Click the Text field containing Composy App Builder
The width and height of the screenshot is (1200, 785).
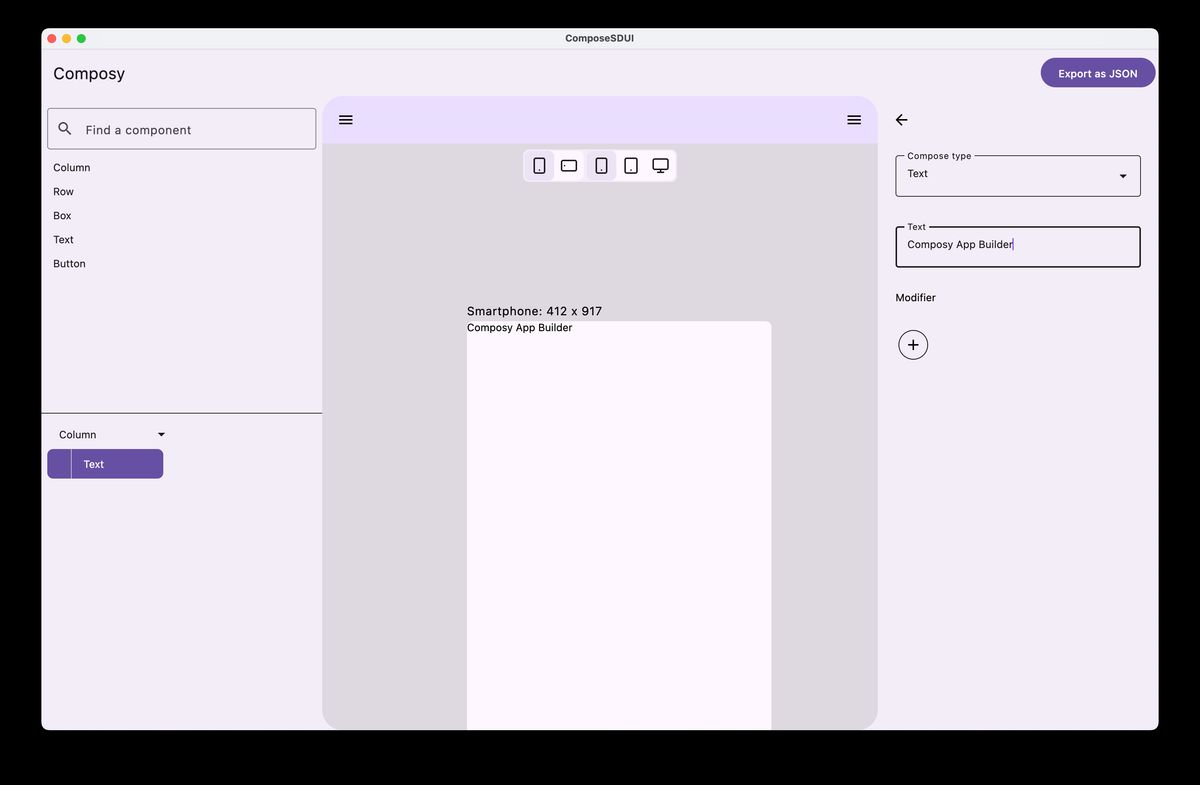coord(1018,247)
